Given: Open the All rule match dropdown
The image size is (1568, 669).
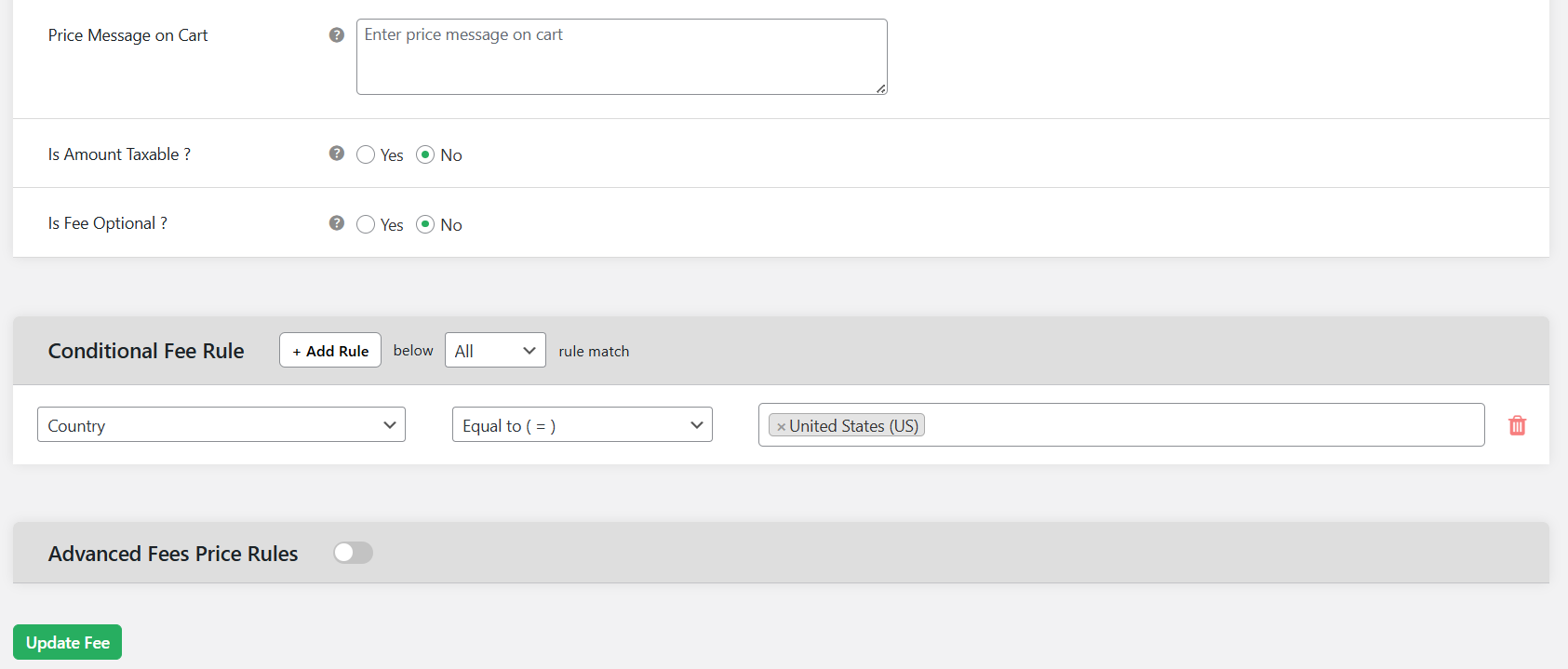Looking at the screenshot, I should [495, 350].
